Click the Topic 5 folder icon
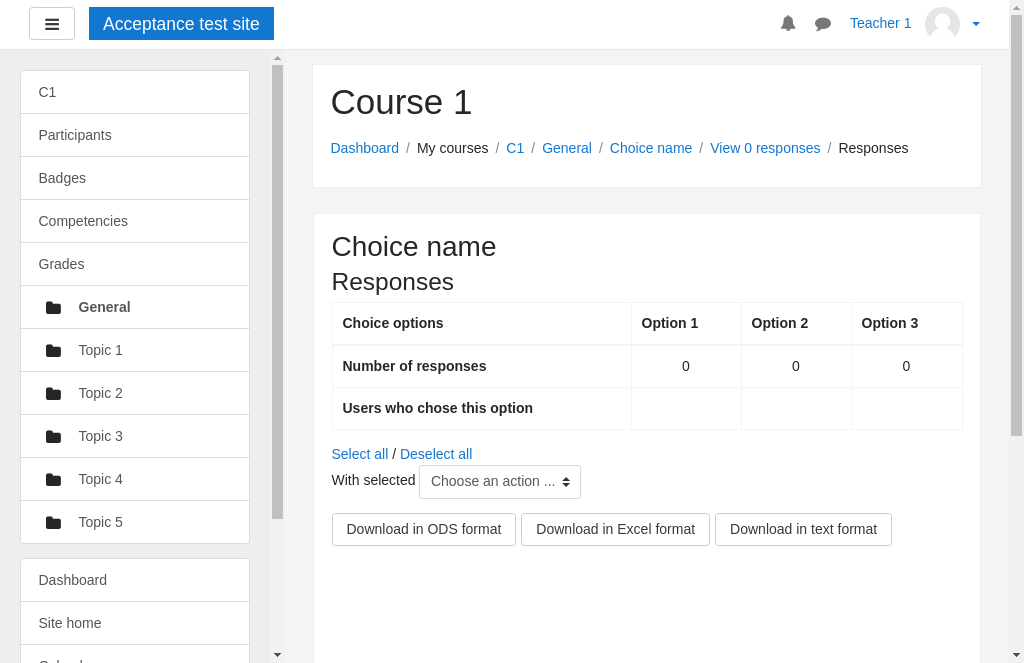This screenshot has height=663, width=1024. tap(54, 523)
